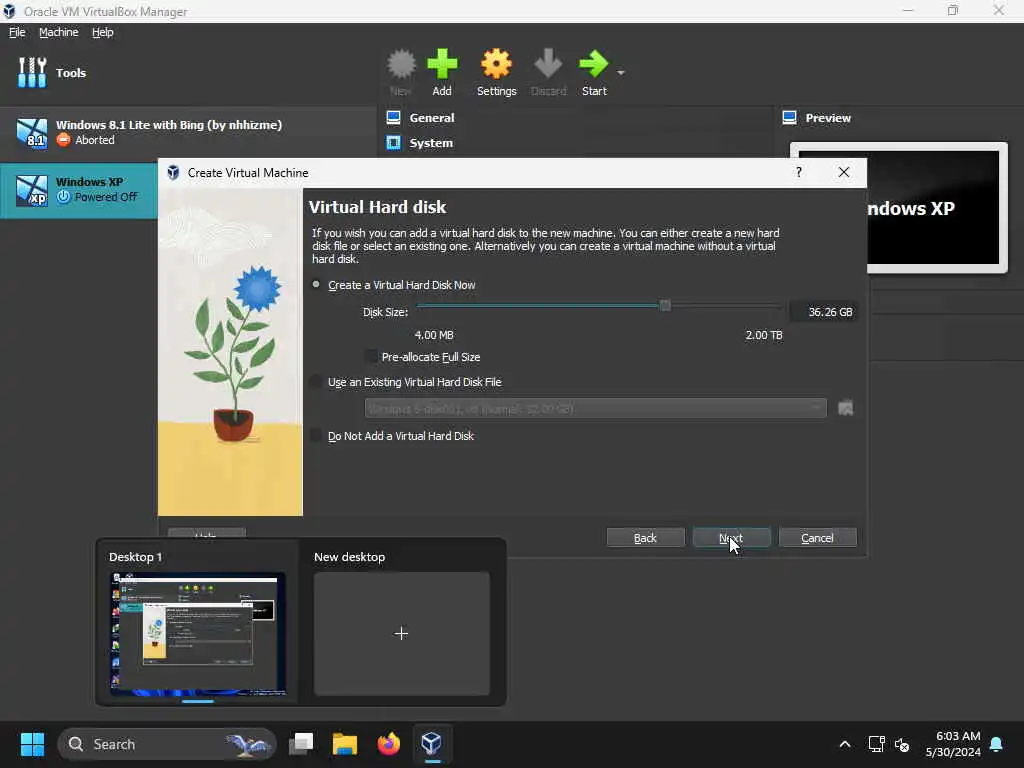Click the VirtualBox taskbar icon
This screenshot has width=1024, height=768.
[x=432, y=743]
